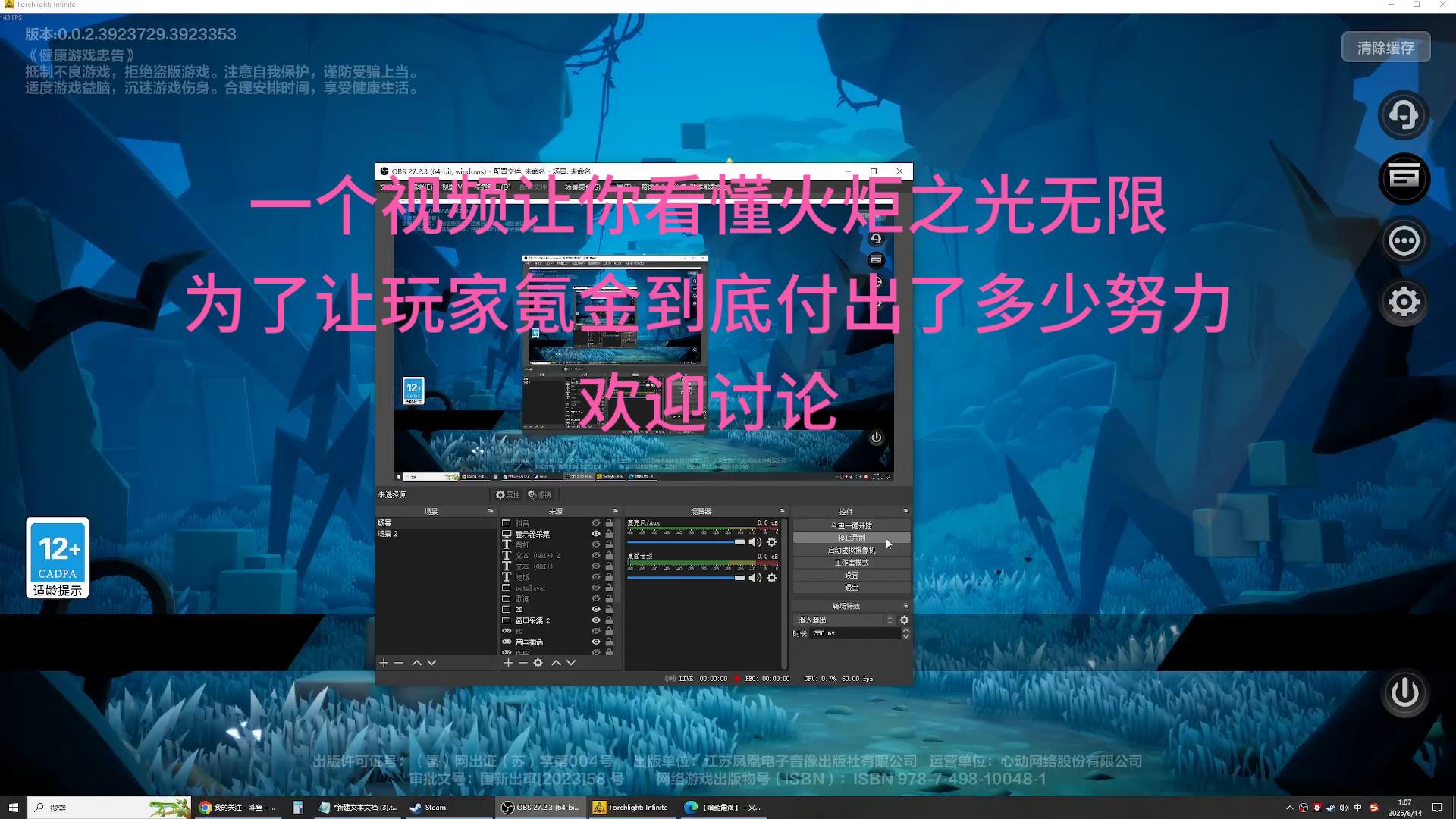The height and width of the screenshot is (819, 1456).
Task: Click the three-dots more options game icon
Action: [x=1404, y=241]
